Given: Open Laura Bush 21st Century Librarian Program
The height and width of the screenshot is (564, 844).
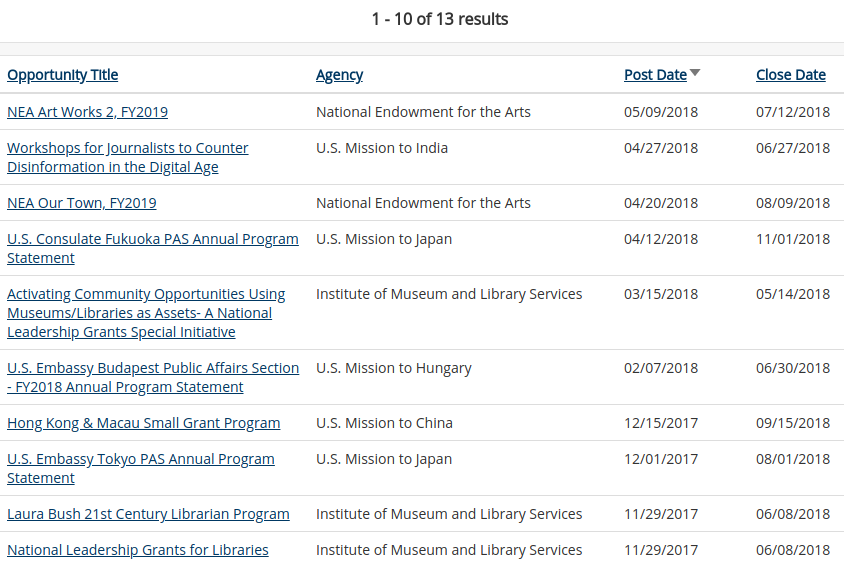Looking at the screenshot, I should coord(148,514).
